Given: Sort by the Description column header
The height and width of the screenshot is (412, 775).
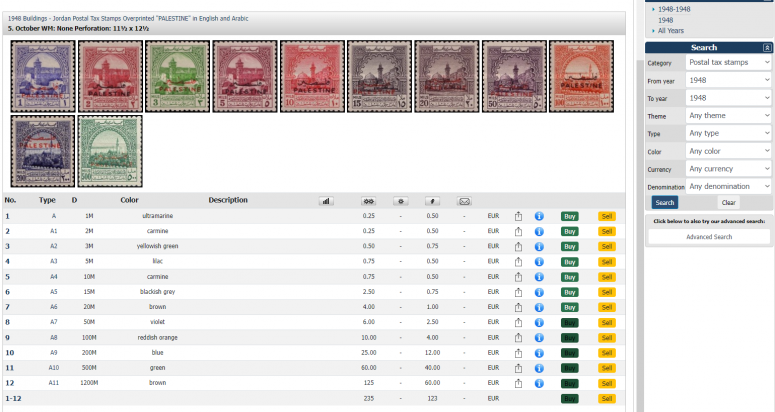Looking at the screenshot, I should pos(228,200).
